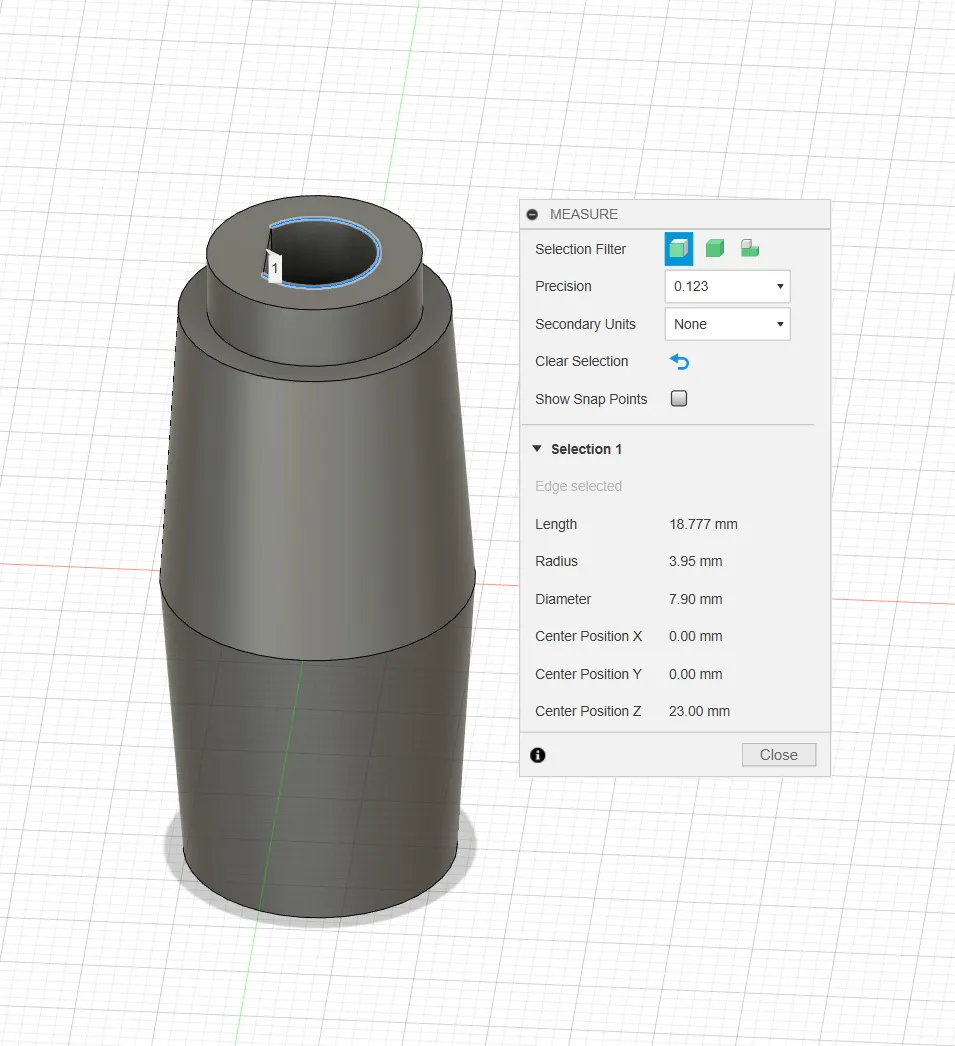Image resolution: width=955 pixels, height=1046 pixels.
Task: Collapse the MEASURE panel with minus icon
Action: (x=532, y=214)
